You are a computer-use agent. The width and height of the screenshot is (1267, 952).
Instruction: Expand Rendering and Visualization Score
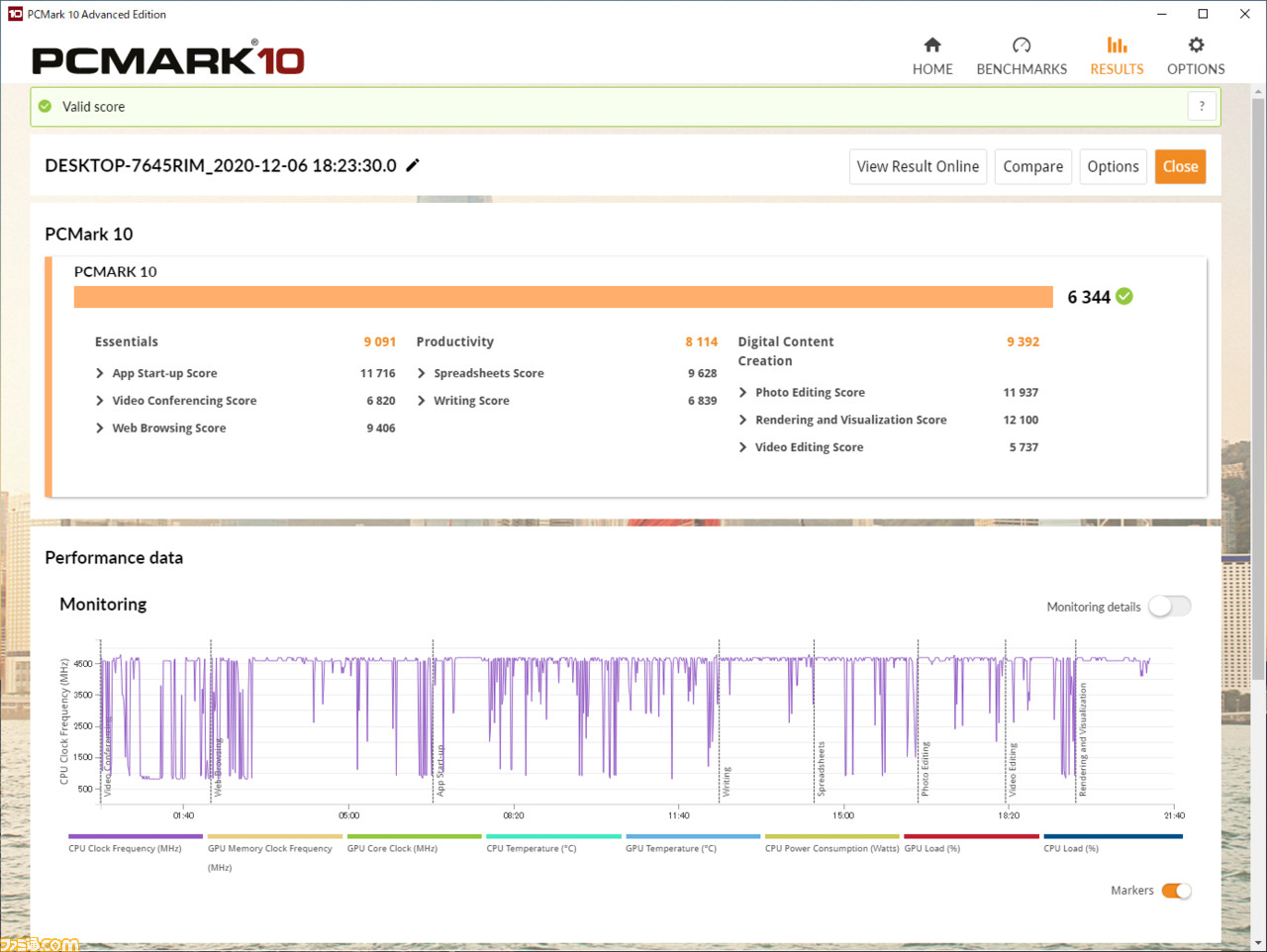[743, 420]
